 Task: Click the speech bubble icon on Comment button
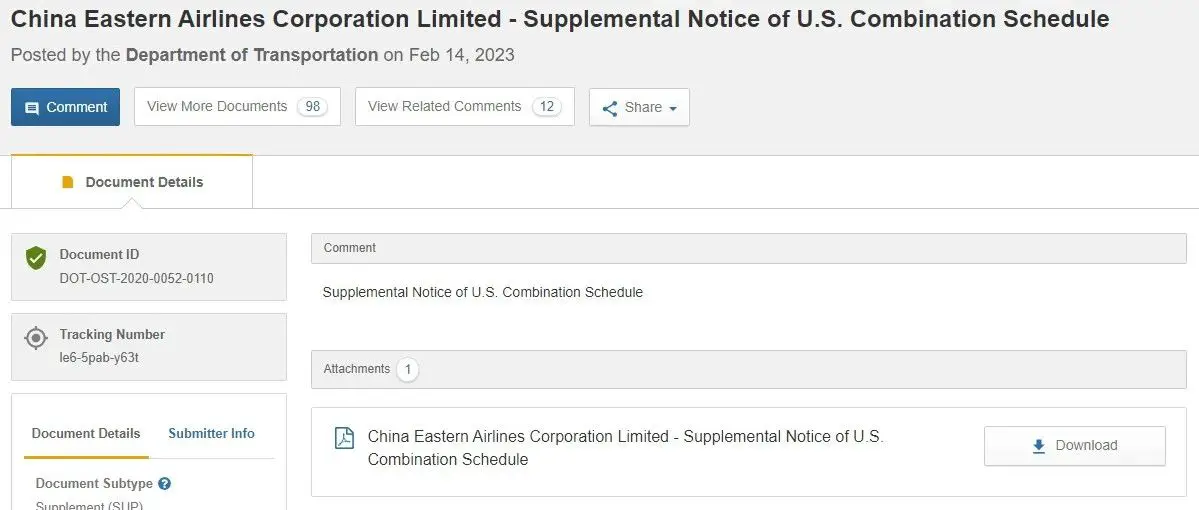[x=32, y=108]
